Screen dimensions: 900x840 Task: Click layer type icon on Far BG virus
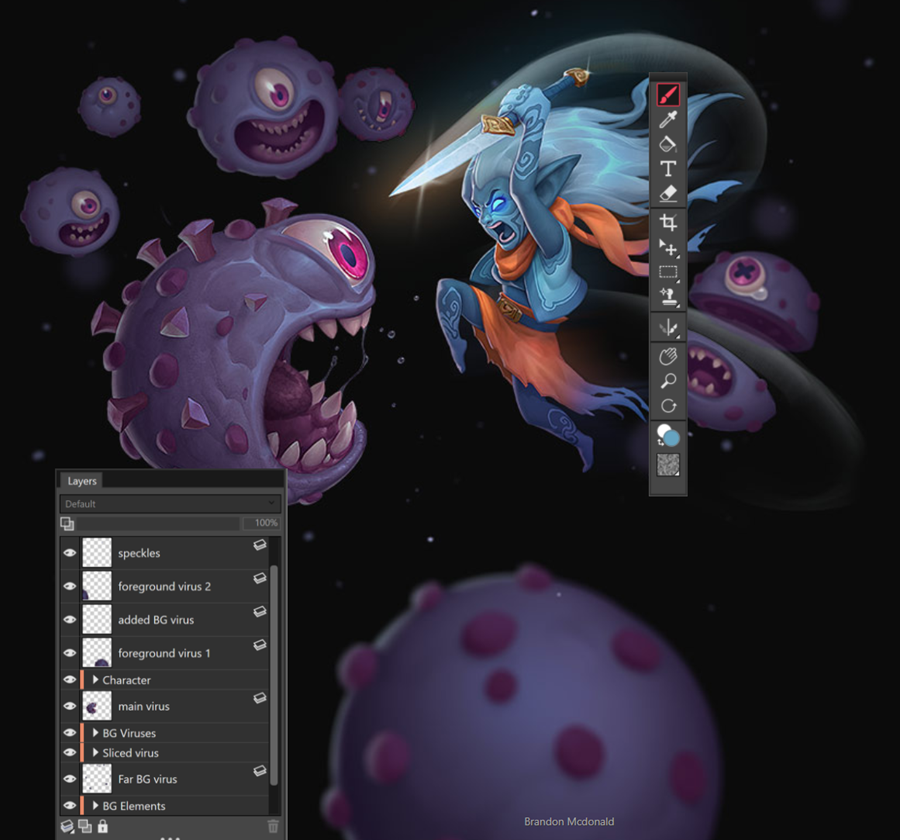(x=260, y=771)
